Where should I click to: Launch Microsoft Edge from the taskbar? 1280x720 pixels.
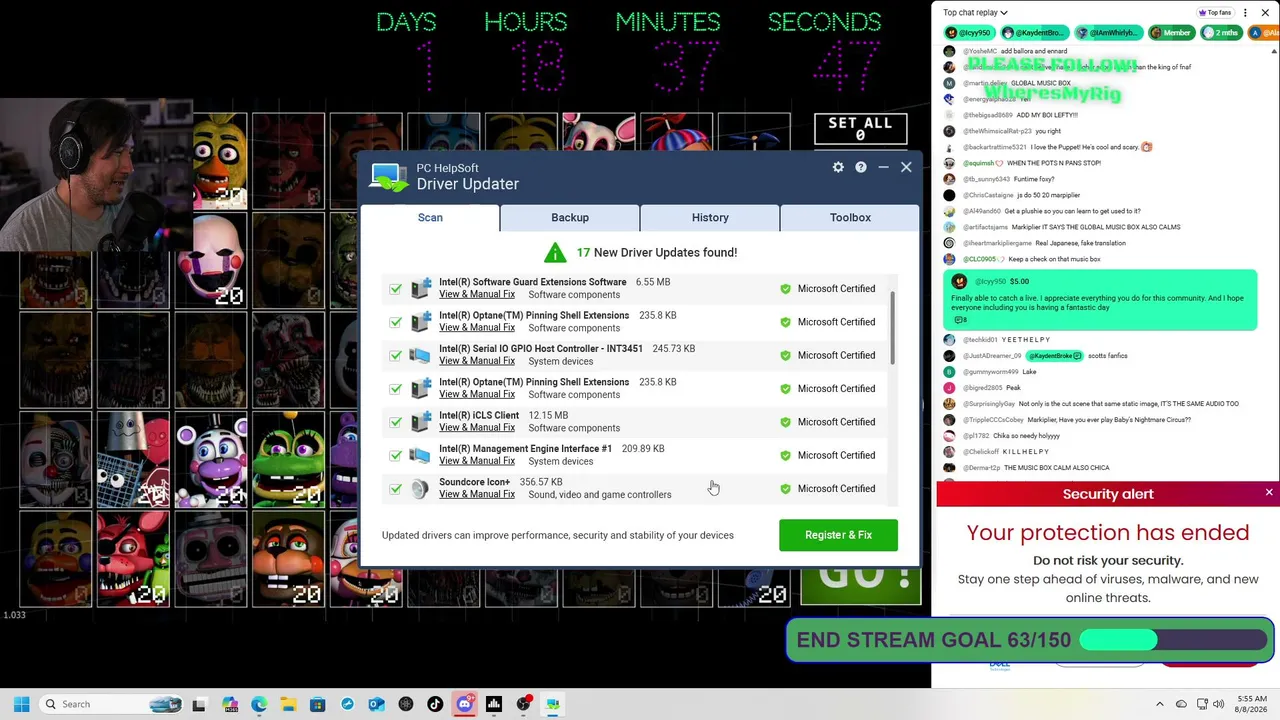click(x=259, y=704)
